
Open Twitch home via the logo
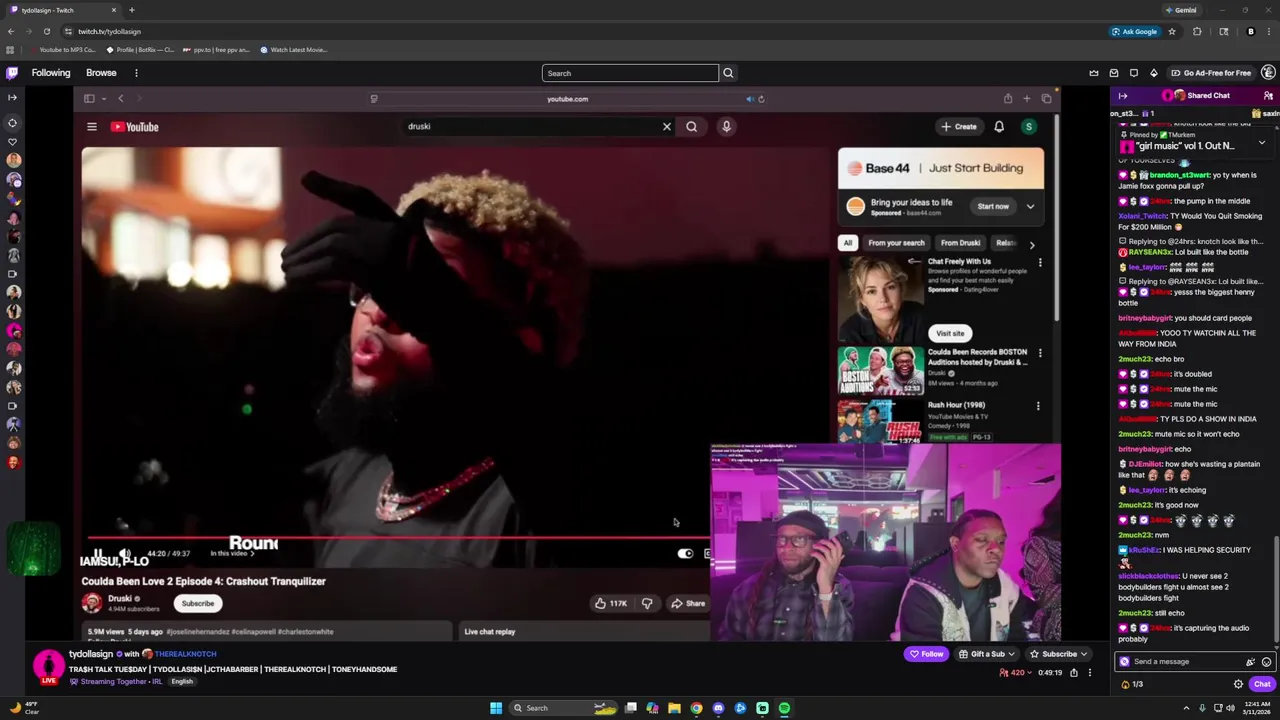[x=12, y=73]
